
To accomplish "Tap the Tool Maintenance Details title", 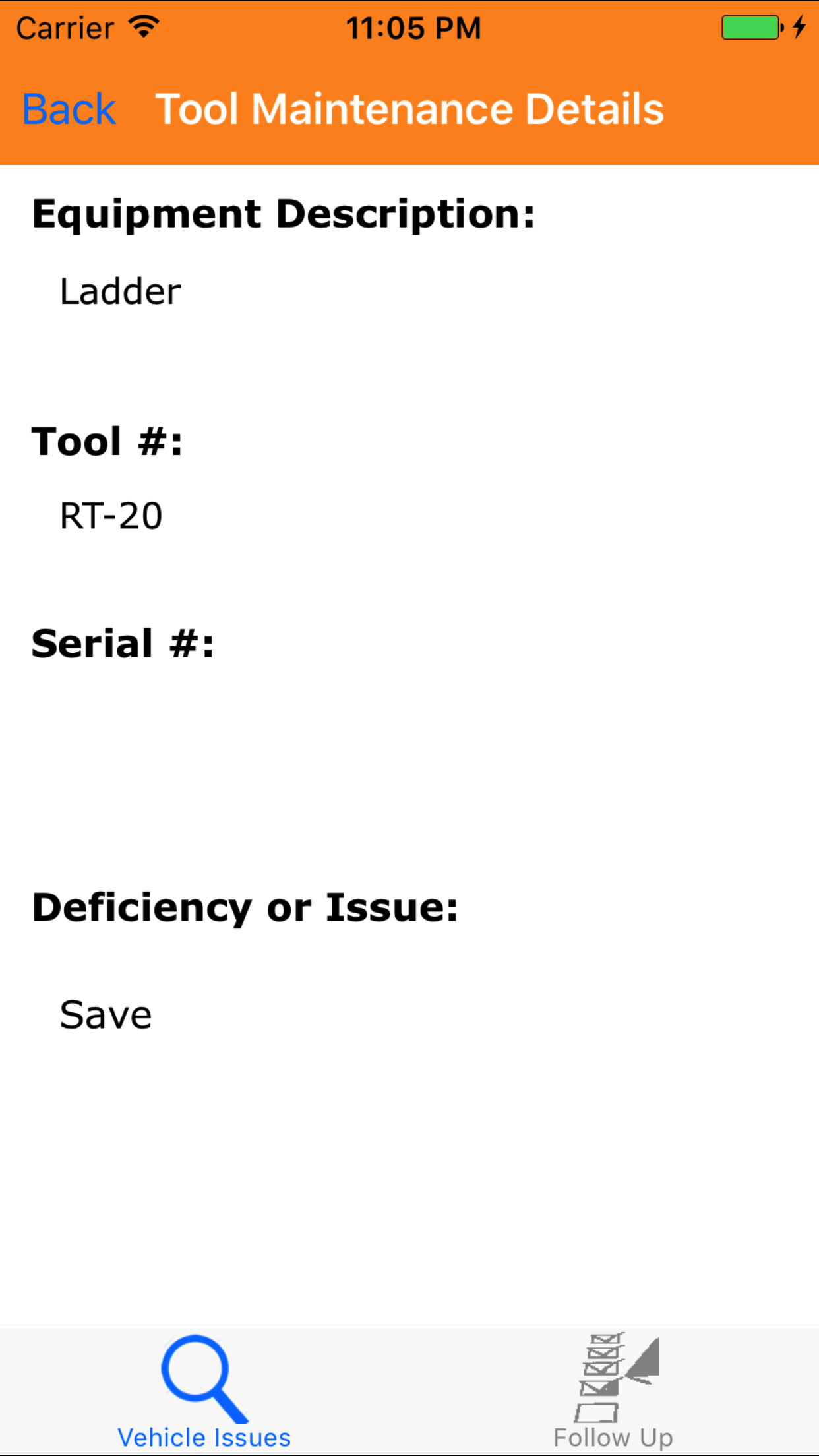I will coord(409,109).
